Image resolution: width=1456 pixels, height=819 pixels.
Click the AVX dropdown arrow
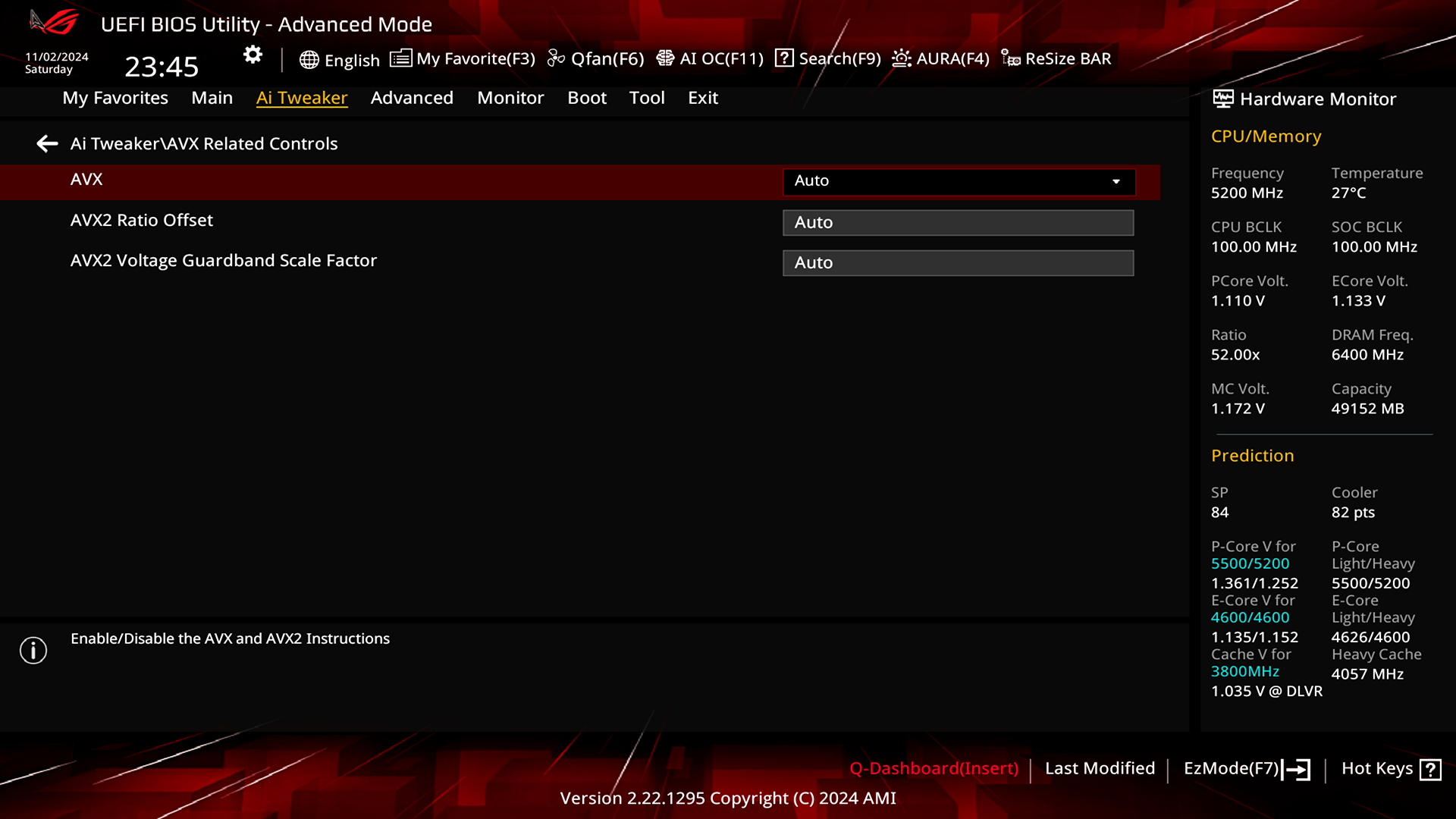tap(1116, 181)
